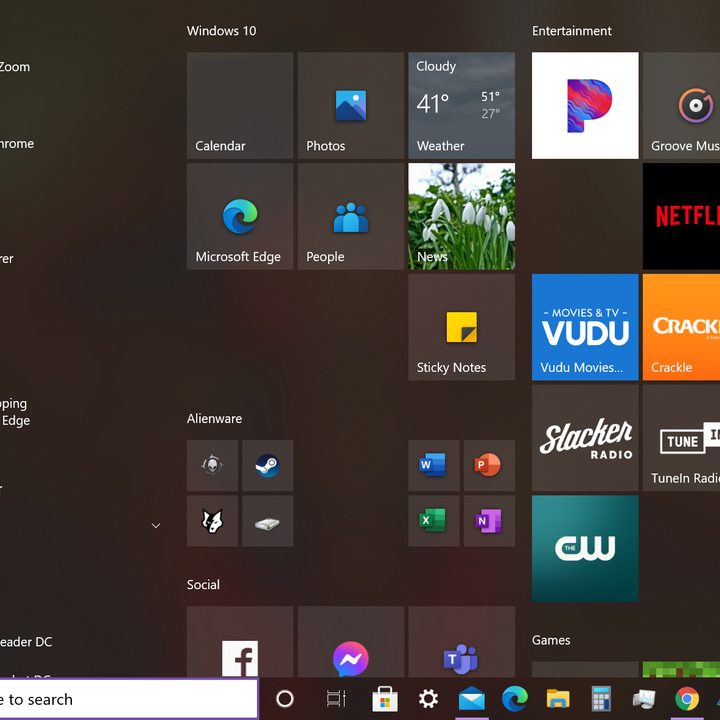Open the Messenger tile
Viewport: 720px width, 720px height.
(x=350, y=641)
